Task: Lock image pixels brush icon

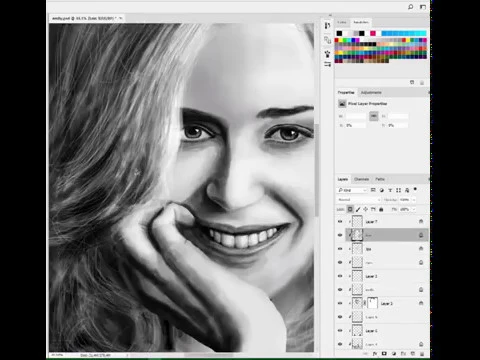Action: pos(358,209)
